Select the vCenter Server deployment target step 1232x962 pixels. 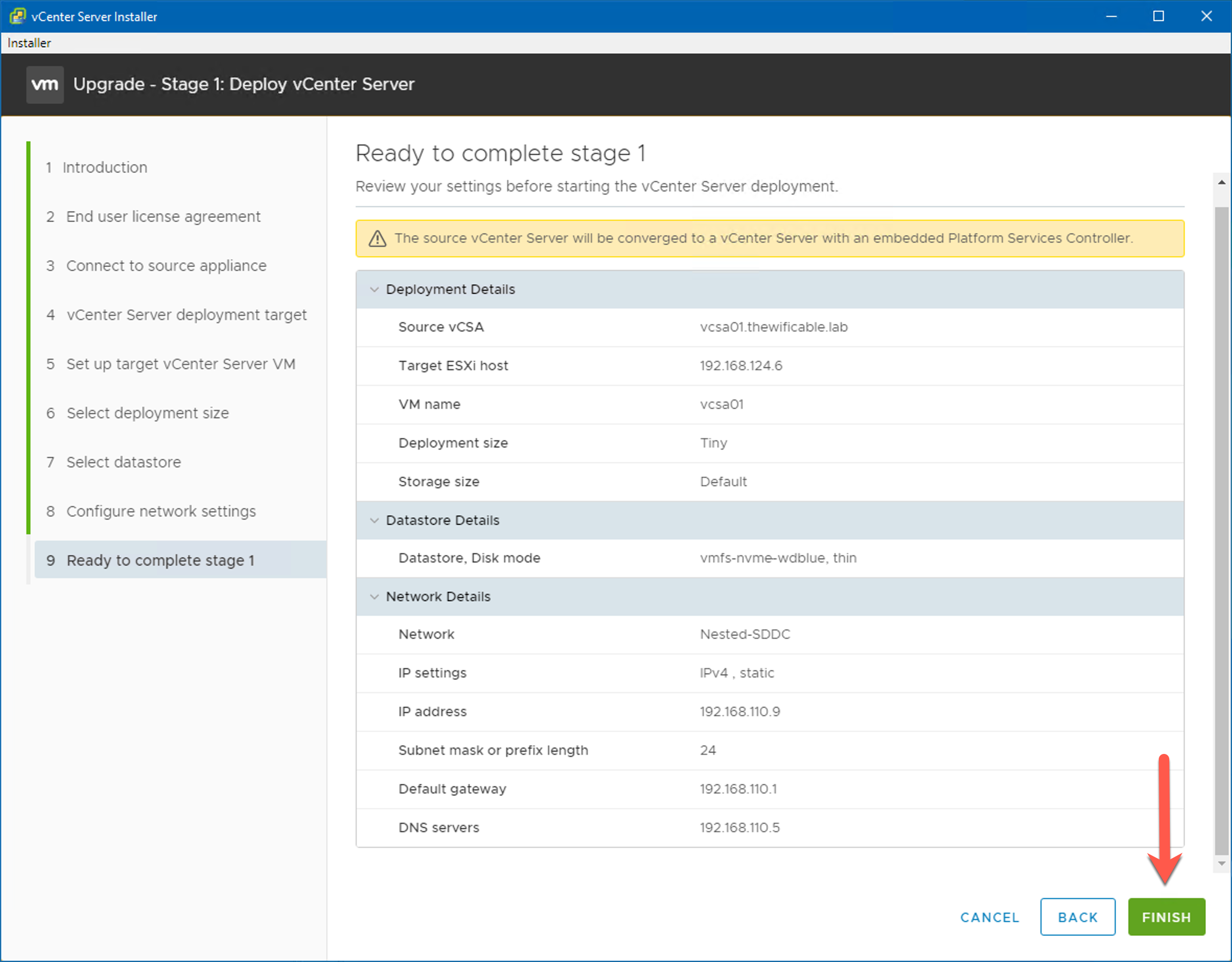[x=186, y=315]
